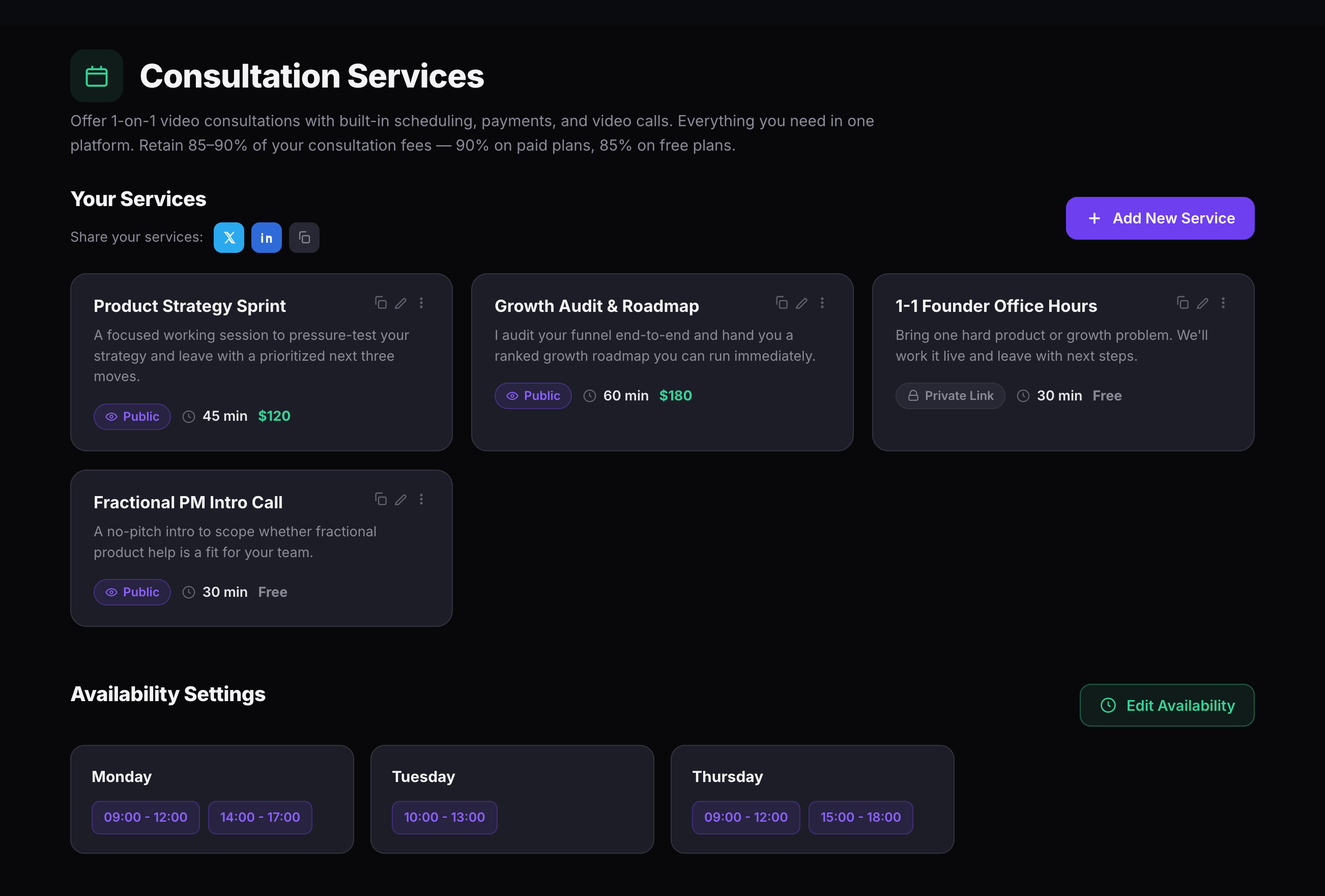Viewport: 1325px width, 896px height.
Task: Click the Fractional PM Intro Call title
Action: (x=188, y=503)
